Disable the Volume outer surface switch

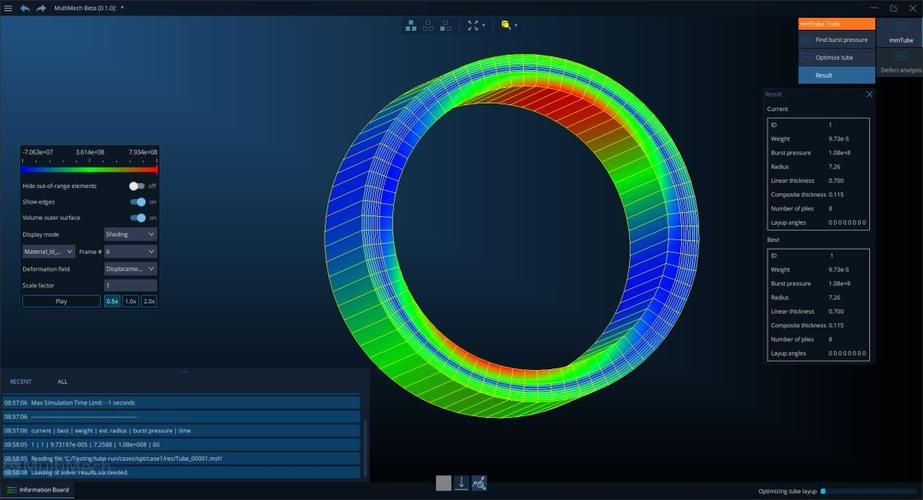pos(138,218)
